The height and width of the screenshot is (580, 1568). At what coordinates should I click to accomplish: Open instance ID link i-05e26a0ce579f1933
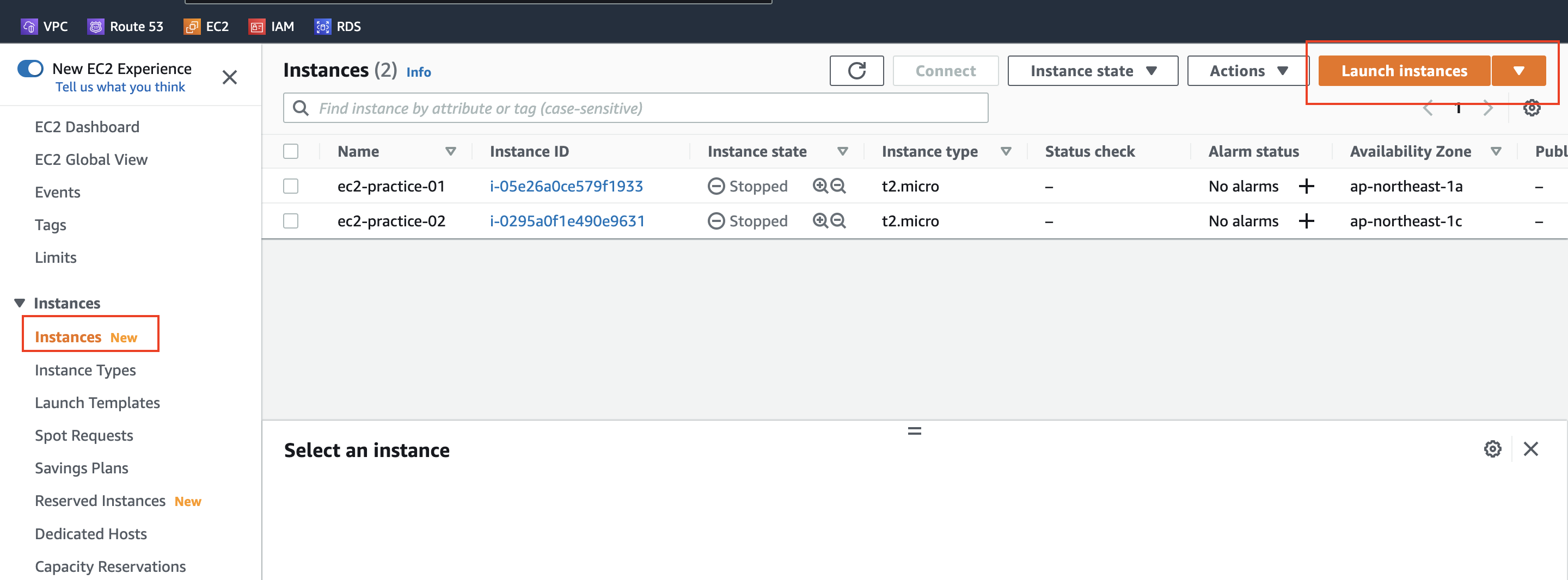(x=566, y=186)
